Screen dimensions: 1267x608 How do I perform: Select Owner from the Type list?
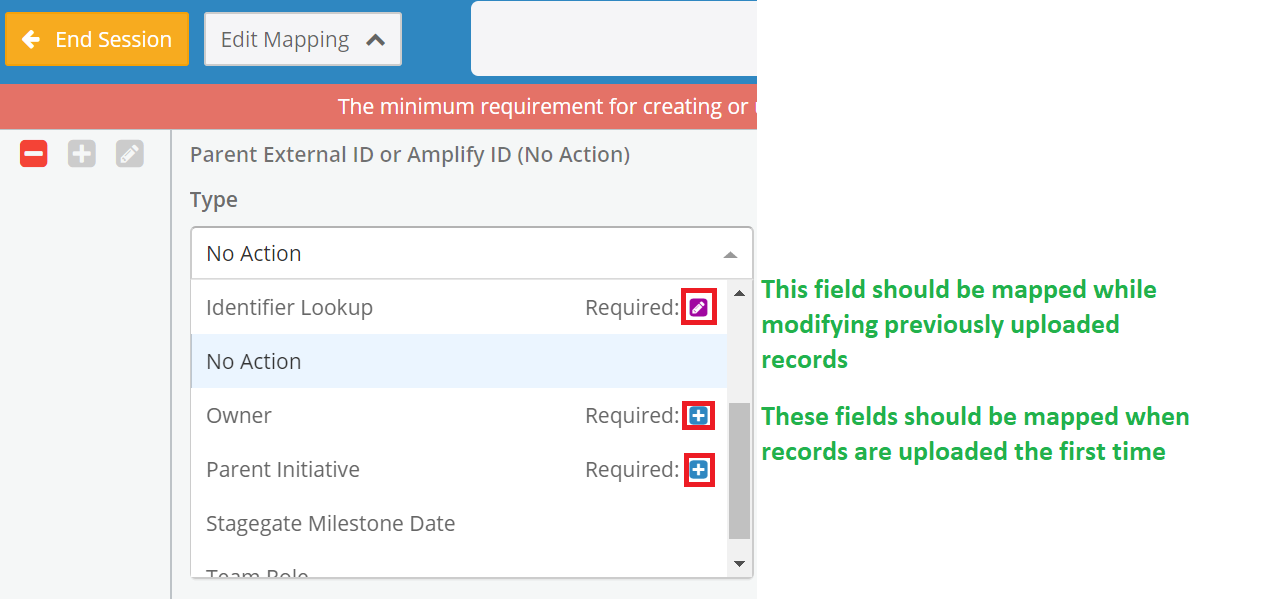pos(239,415)
